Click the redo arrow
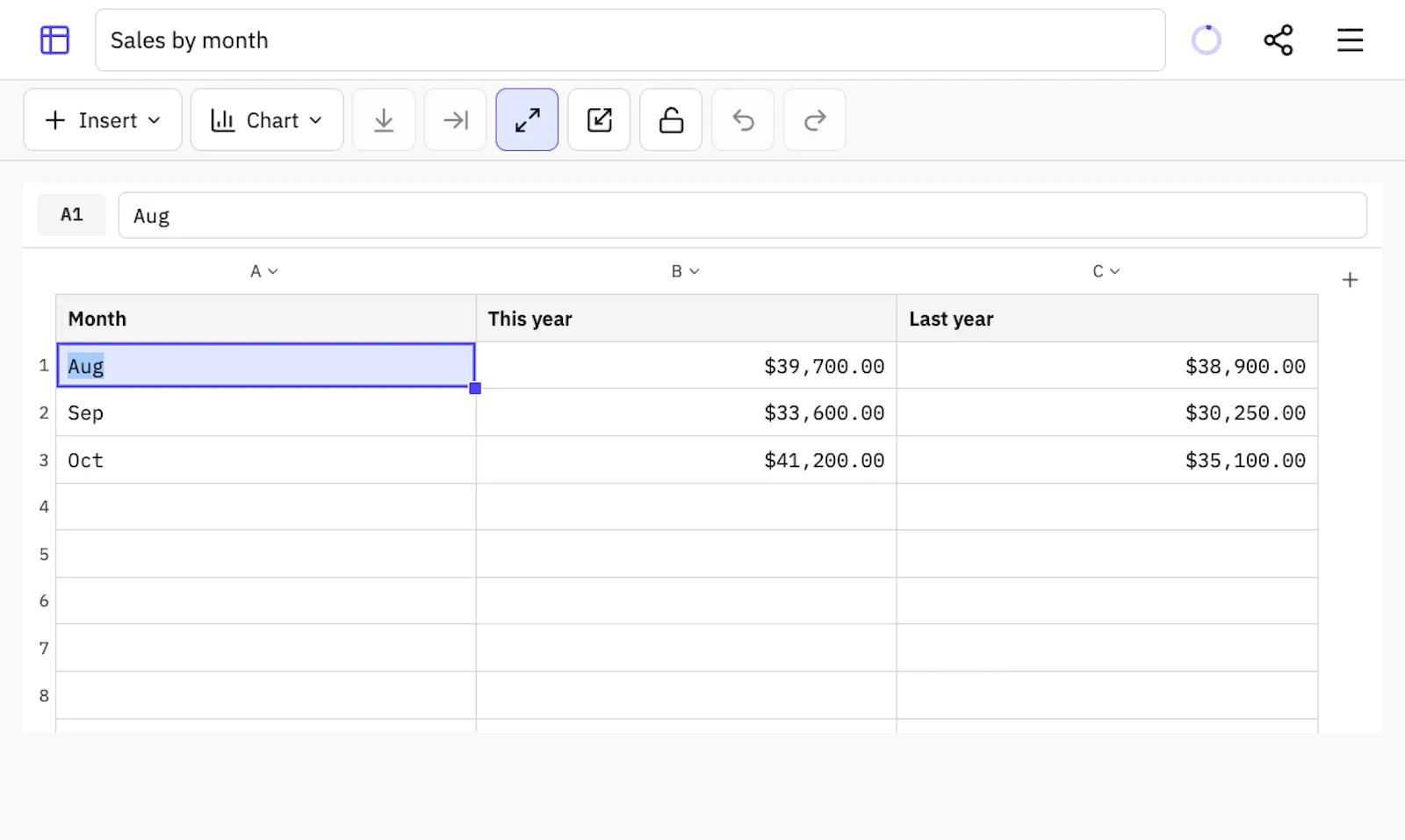This screenshot has height=840, width=1405. (815, 120)
